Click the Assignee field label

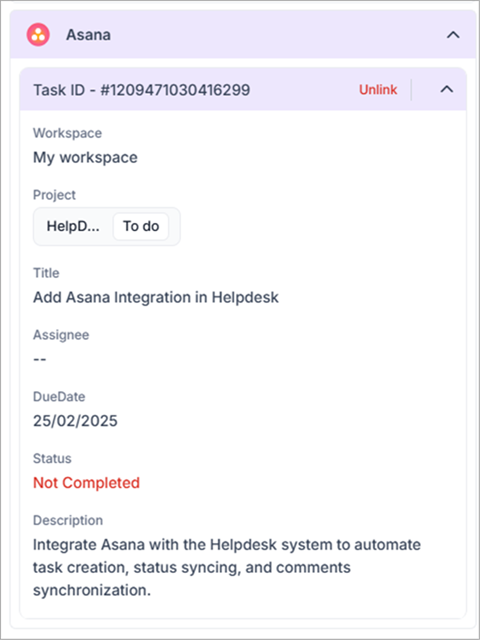(x=61, y=335)
